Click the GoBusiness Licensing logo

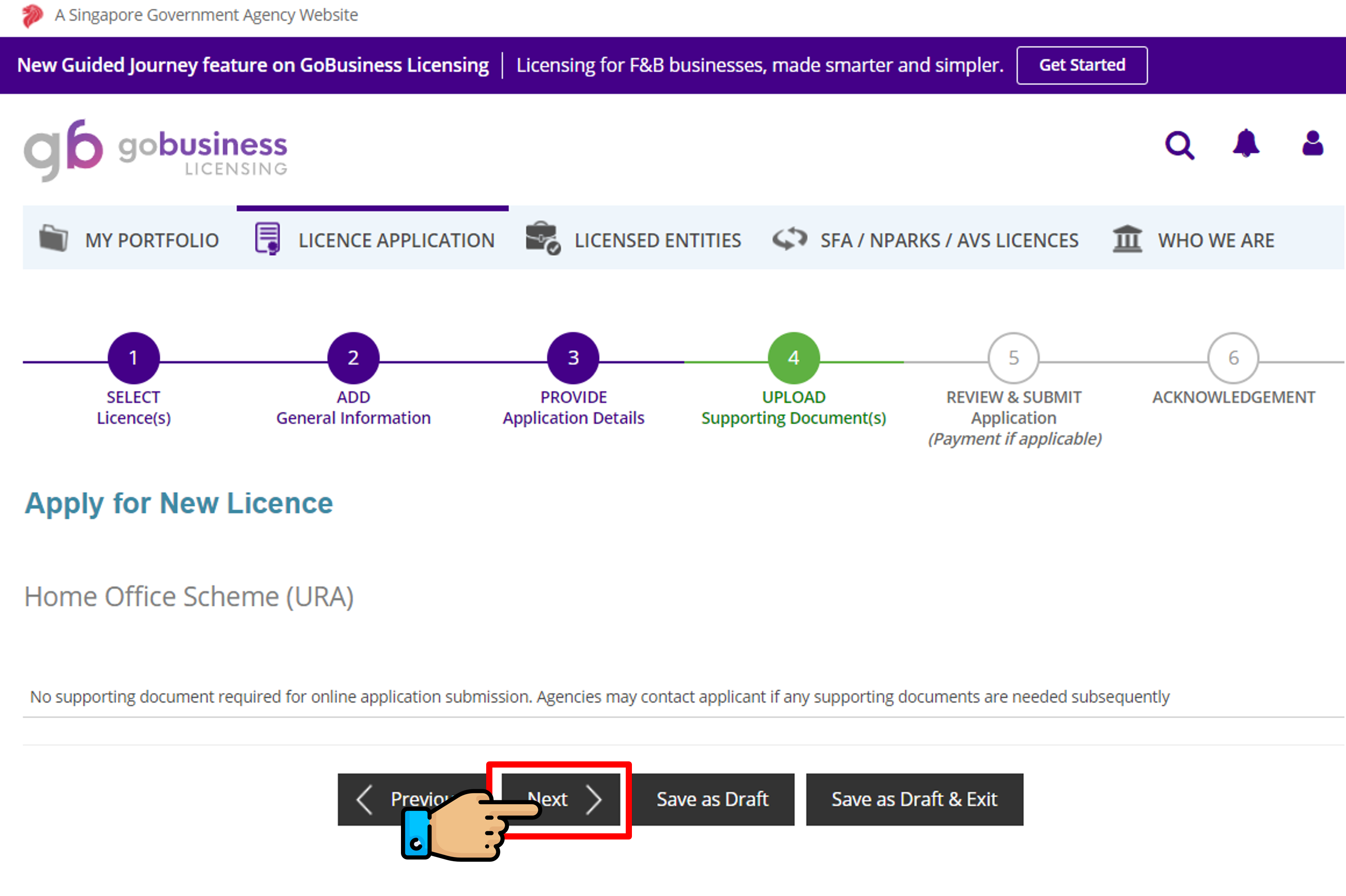click(155, 150)
